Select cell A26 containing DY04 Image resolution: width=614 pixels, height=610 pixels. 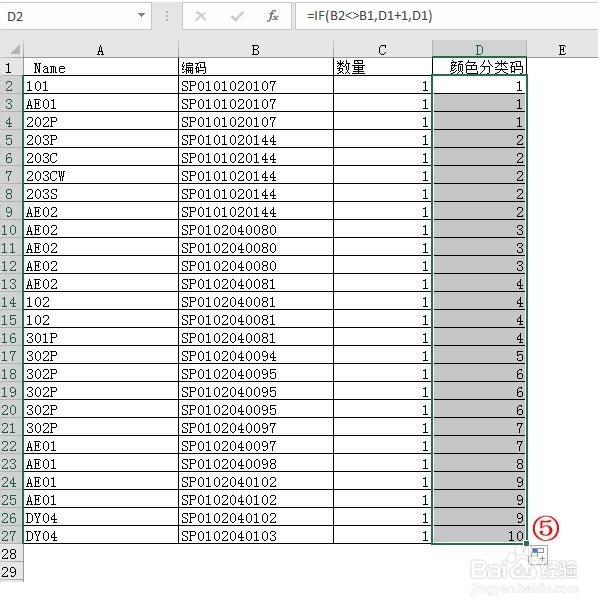(x=101, y=518)
